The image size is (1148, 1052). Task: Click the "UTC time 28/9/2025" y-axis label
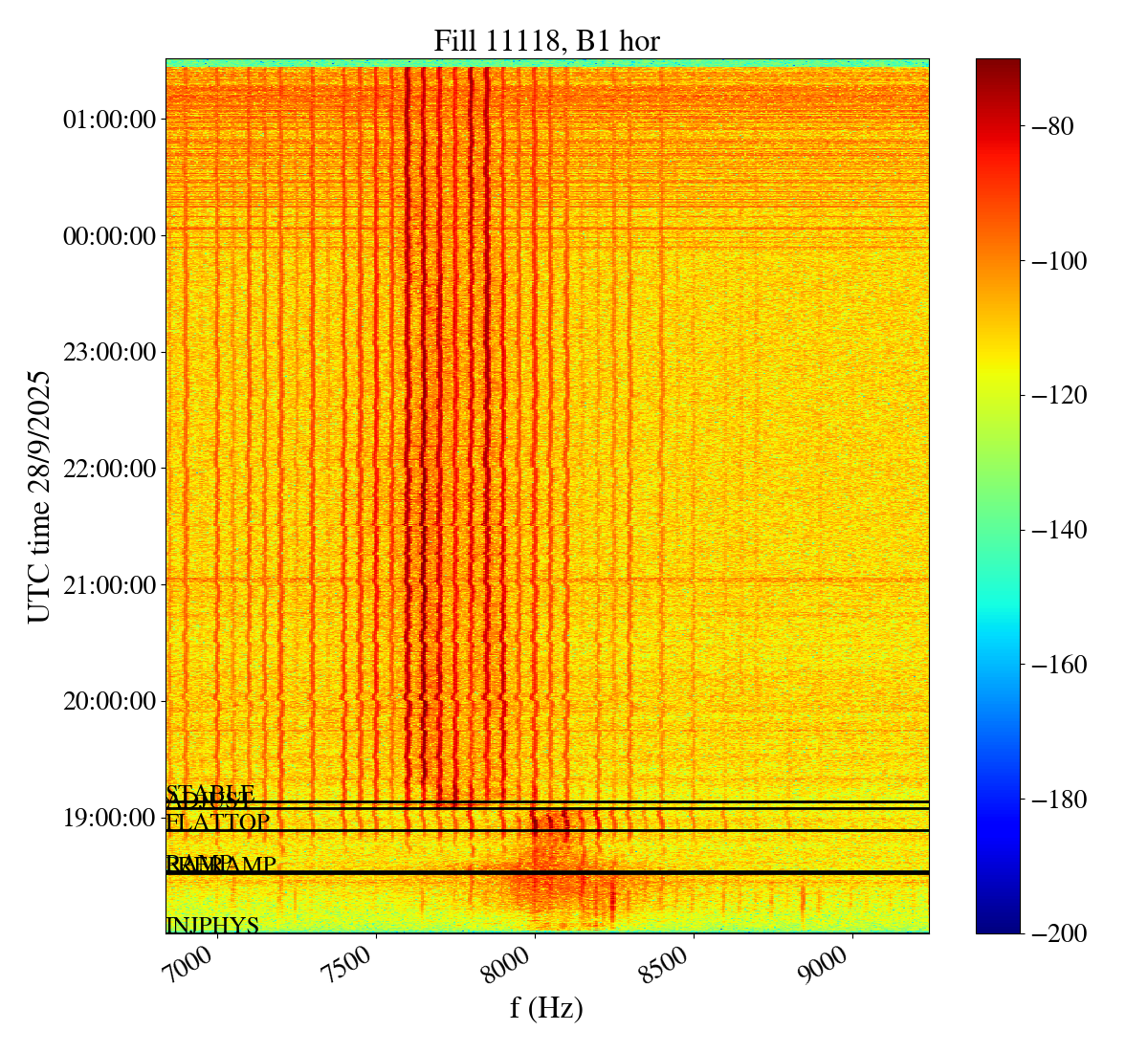39,496
